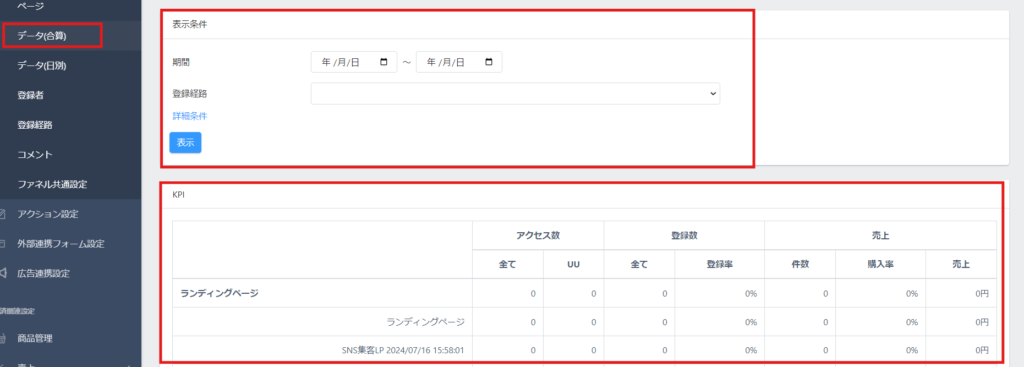The height and width of the screenshot is (367, 1024).
Task: Click the 登録数 column header
Action: 684,234
